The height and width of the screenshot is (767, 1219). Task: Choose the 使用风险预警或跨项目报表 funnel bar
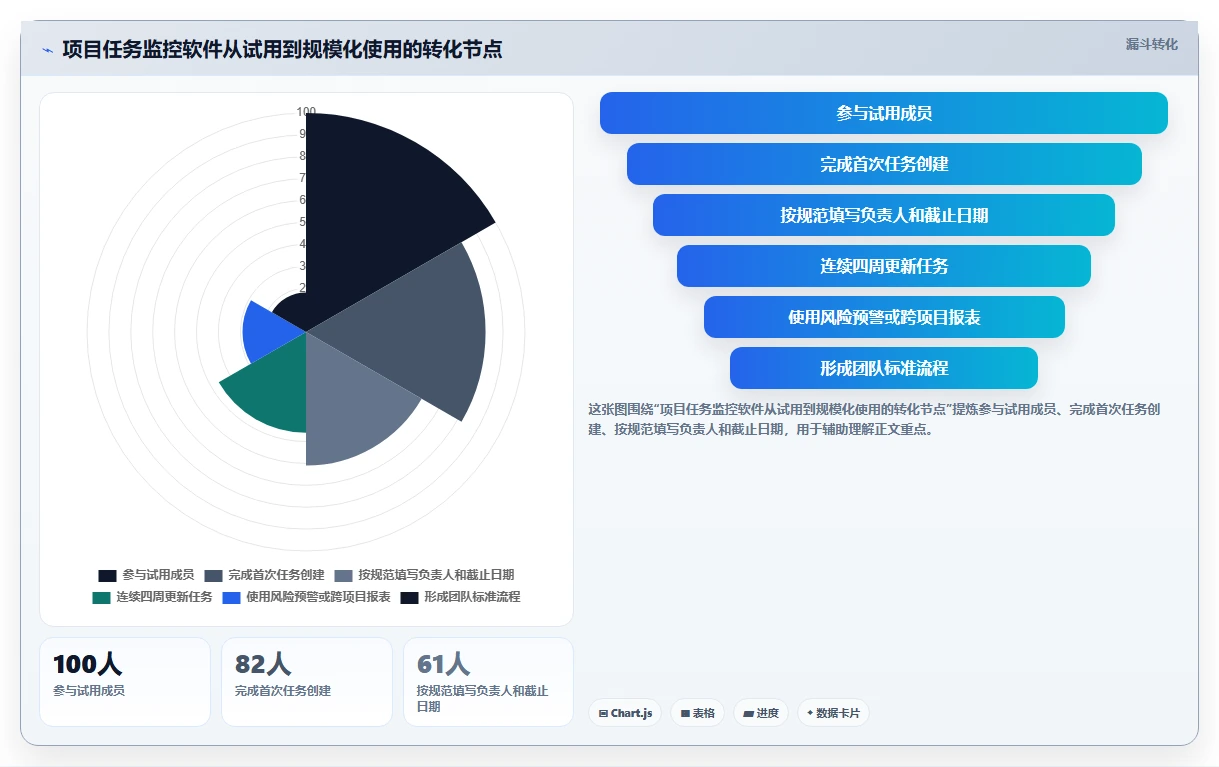(884, 317)
